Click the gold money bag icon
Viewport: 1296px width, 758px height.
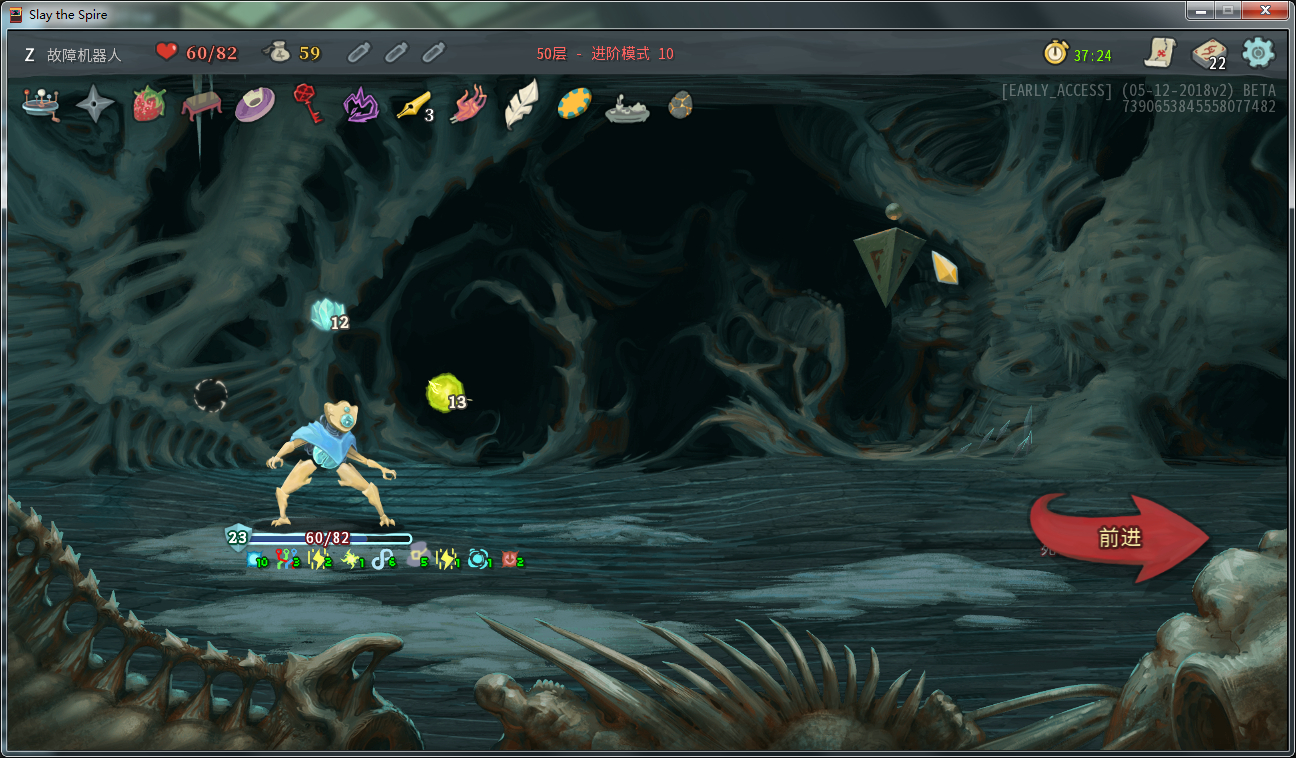pos(277,52)
